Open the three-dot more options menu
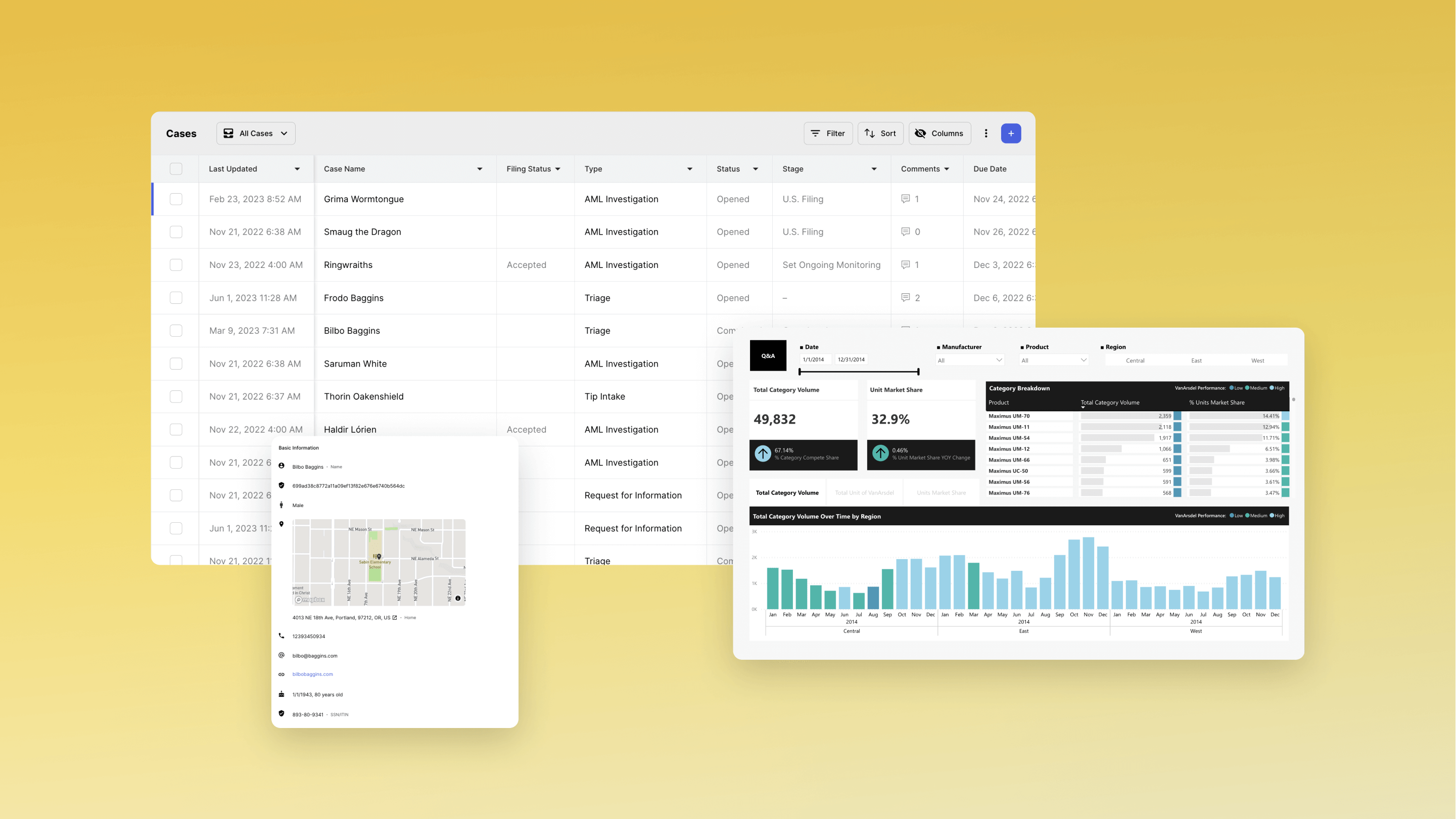Image resolution: width=1456 pixels, height=819 pixels. [985, 133]
